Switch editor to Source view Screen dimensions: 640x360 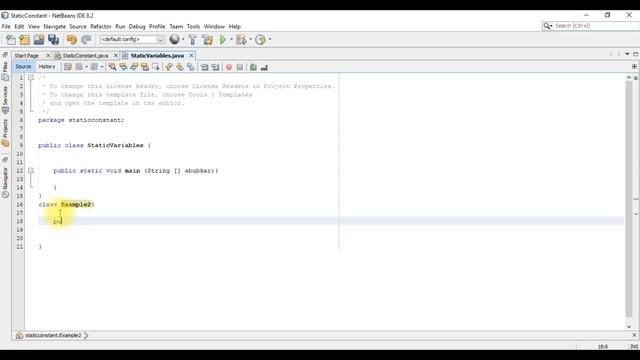click(23, 67)
